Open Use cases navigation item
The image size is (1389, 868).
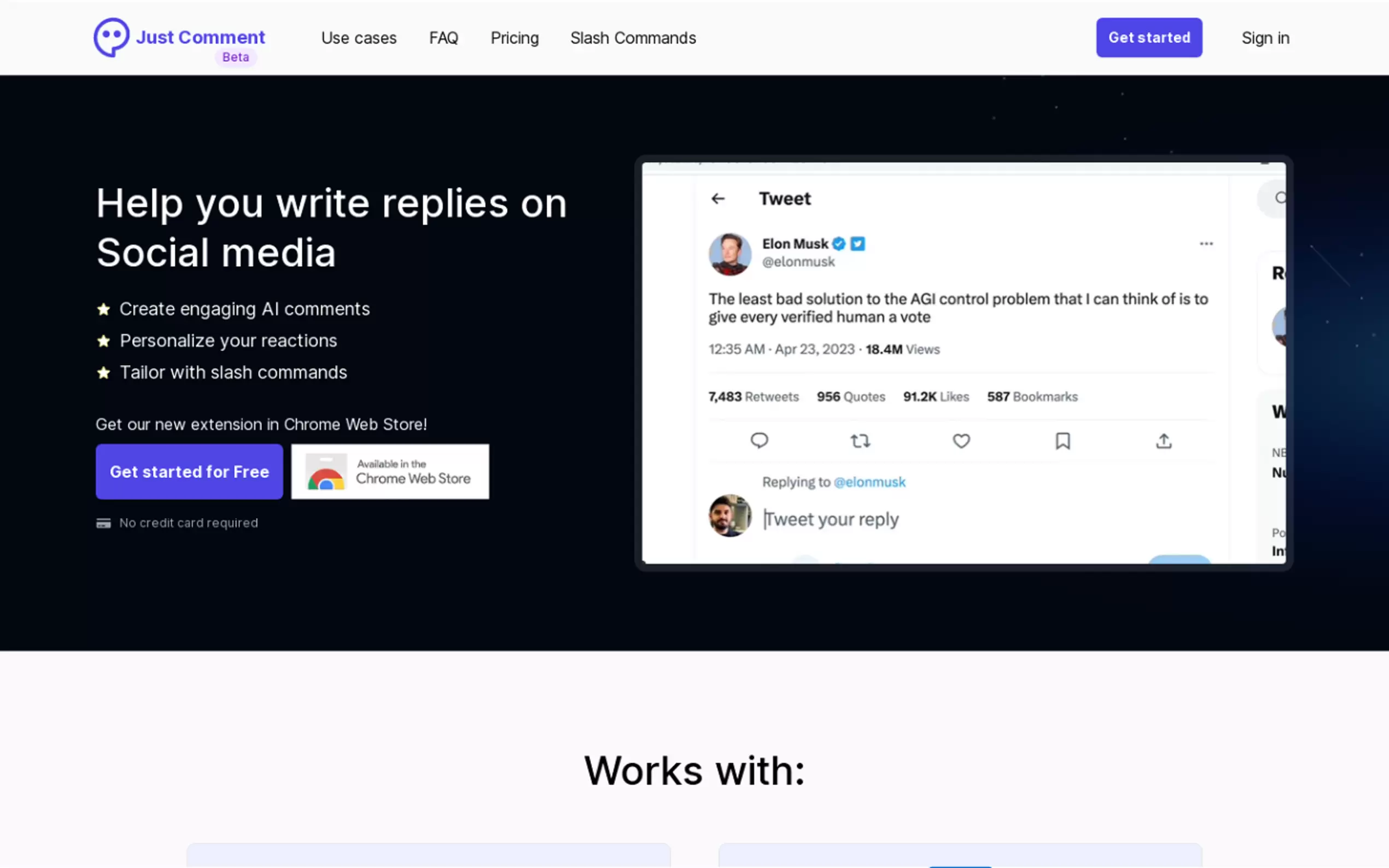click(358, 38)
